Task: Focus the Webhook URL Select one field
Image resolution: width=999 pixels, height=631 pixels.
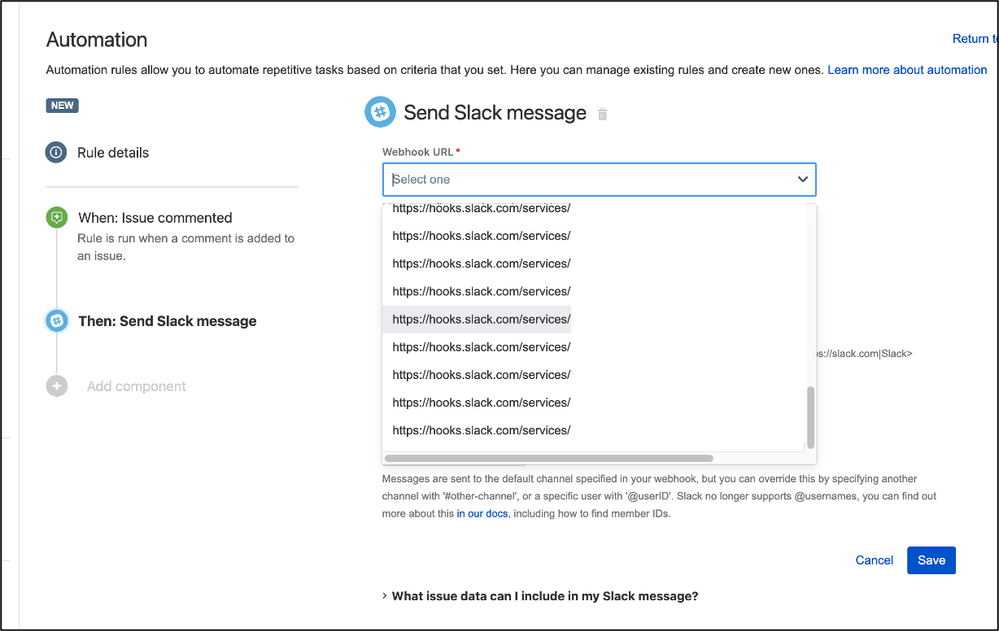Action: pos(599,180)
